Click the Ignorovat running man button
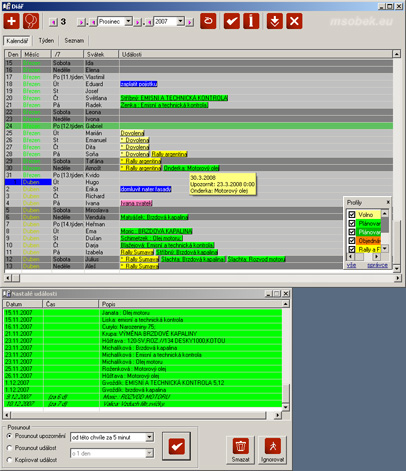This screenshot has height=471, width=406. [x=273, y=450]
